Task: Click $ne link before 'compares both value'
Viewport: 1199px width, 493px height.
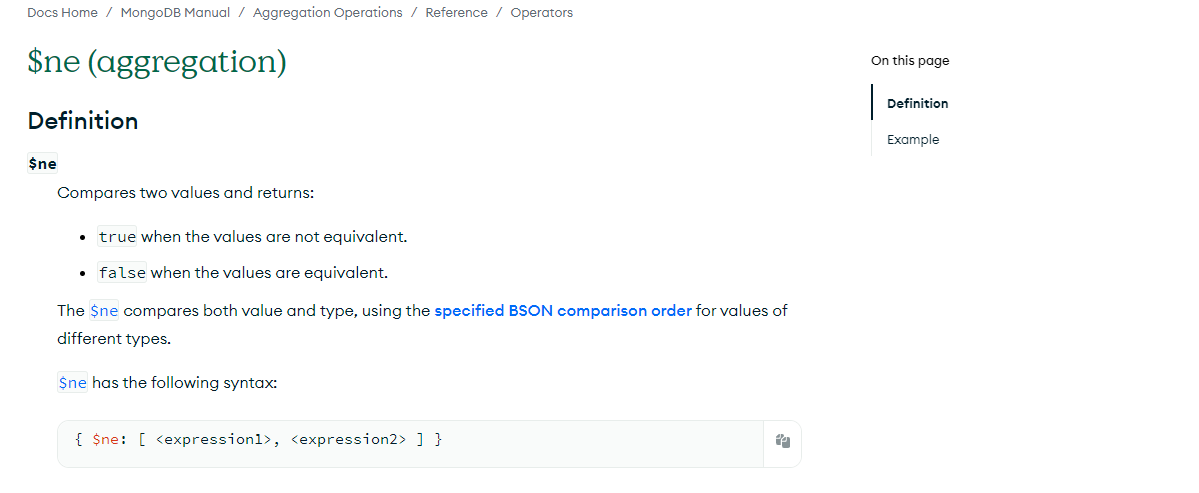Action: coord(104,311)
